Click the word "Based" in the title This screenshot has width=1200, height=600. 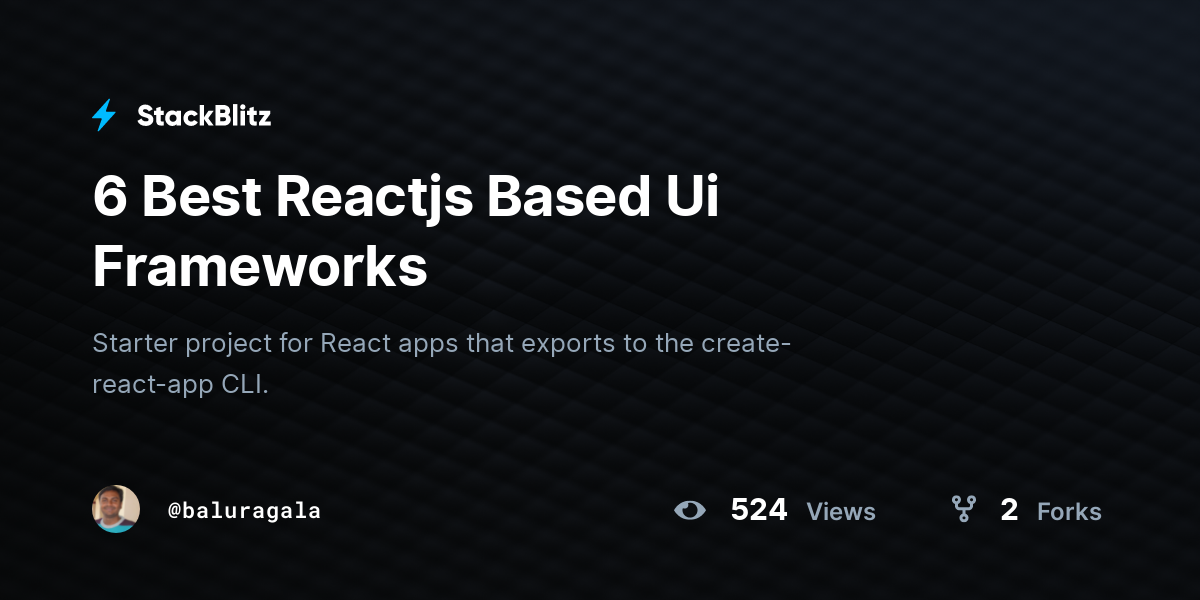(x=568, y=197)
